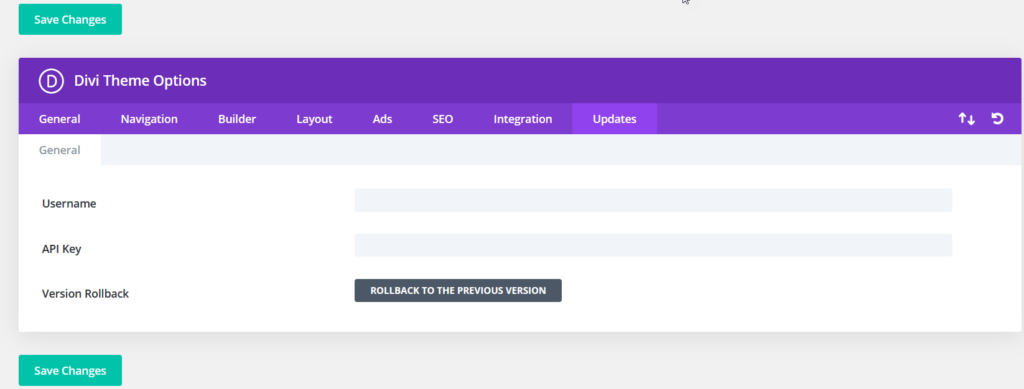The image size is (1024, 389).
Task: Go to the Layout tab
Action: pyautogui.click(x=314, y=119)
